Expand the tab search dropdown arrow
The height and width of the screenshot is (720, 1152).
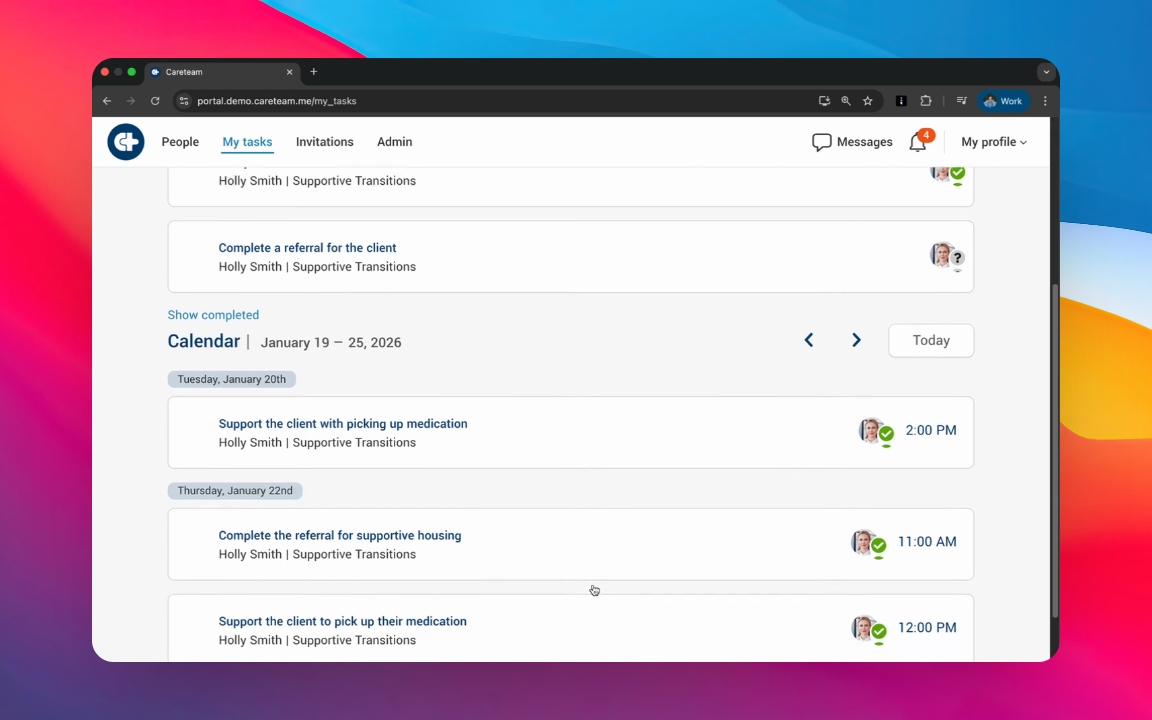pyautogui.click(x=1046, y=72)
